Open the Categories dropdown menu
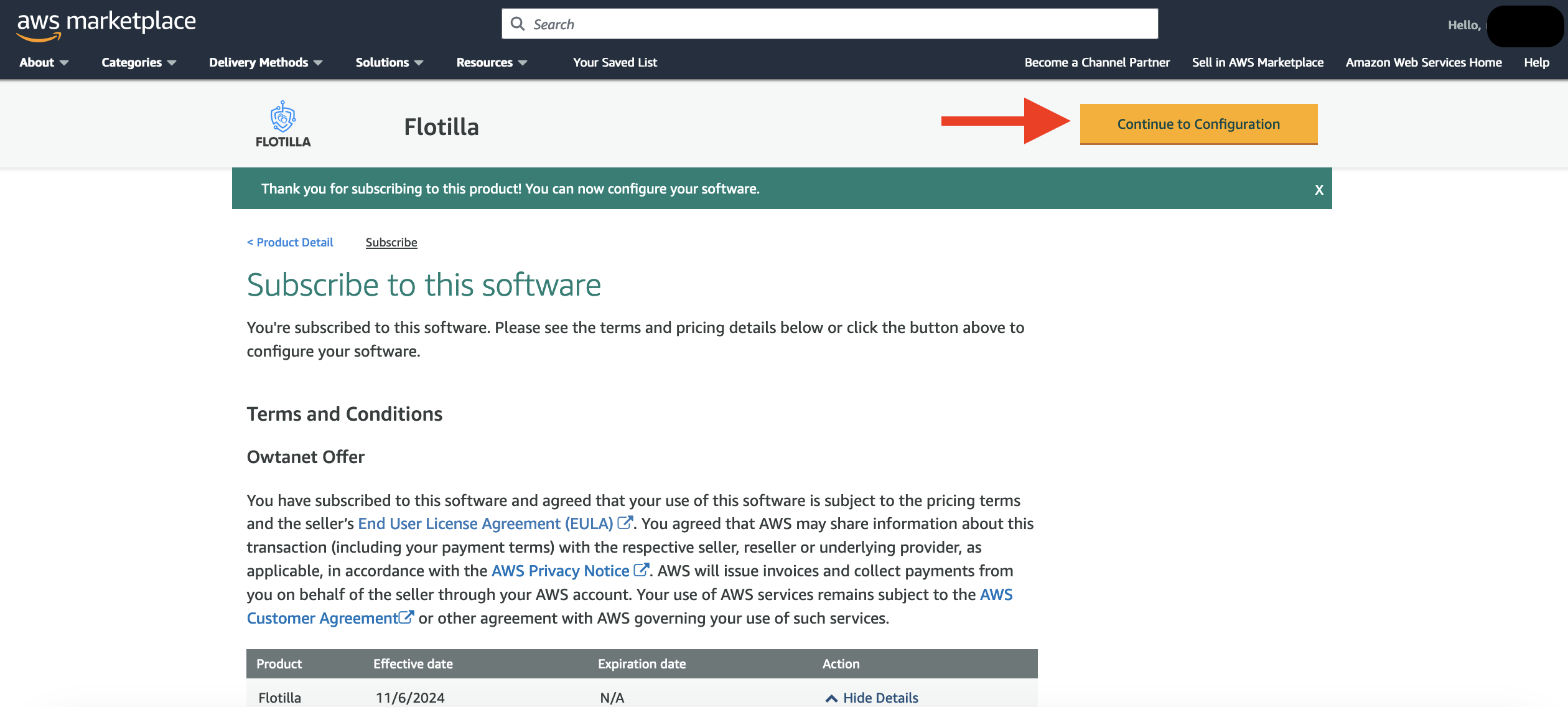 click(x=140, y=62)
